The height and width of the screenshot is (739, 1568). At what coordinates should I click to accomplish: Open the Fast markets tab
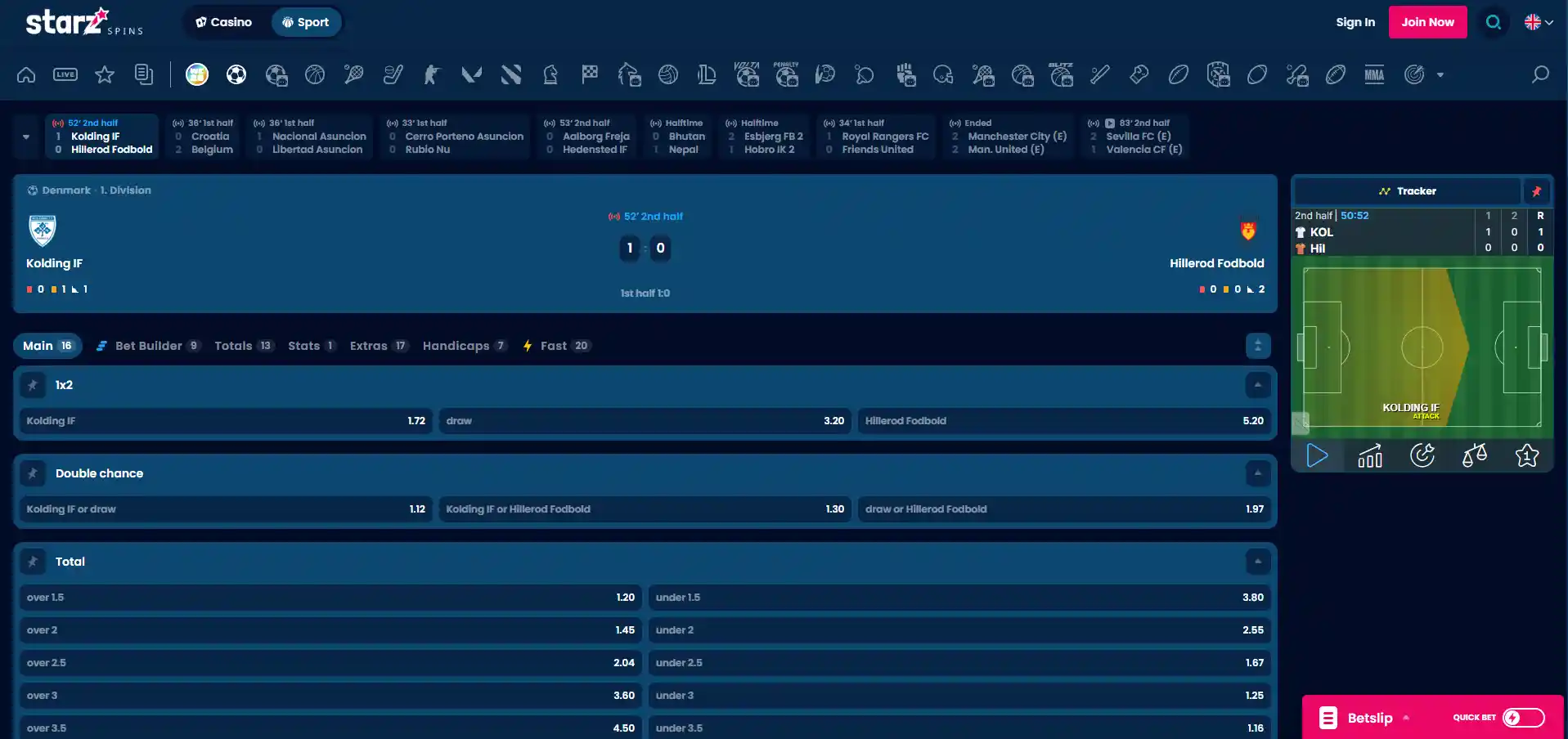557,346
